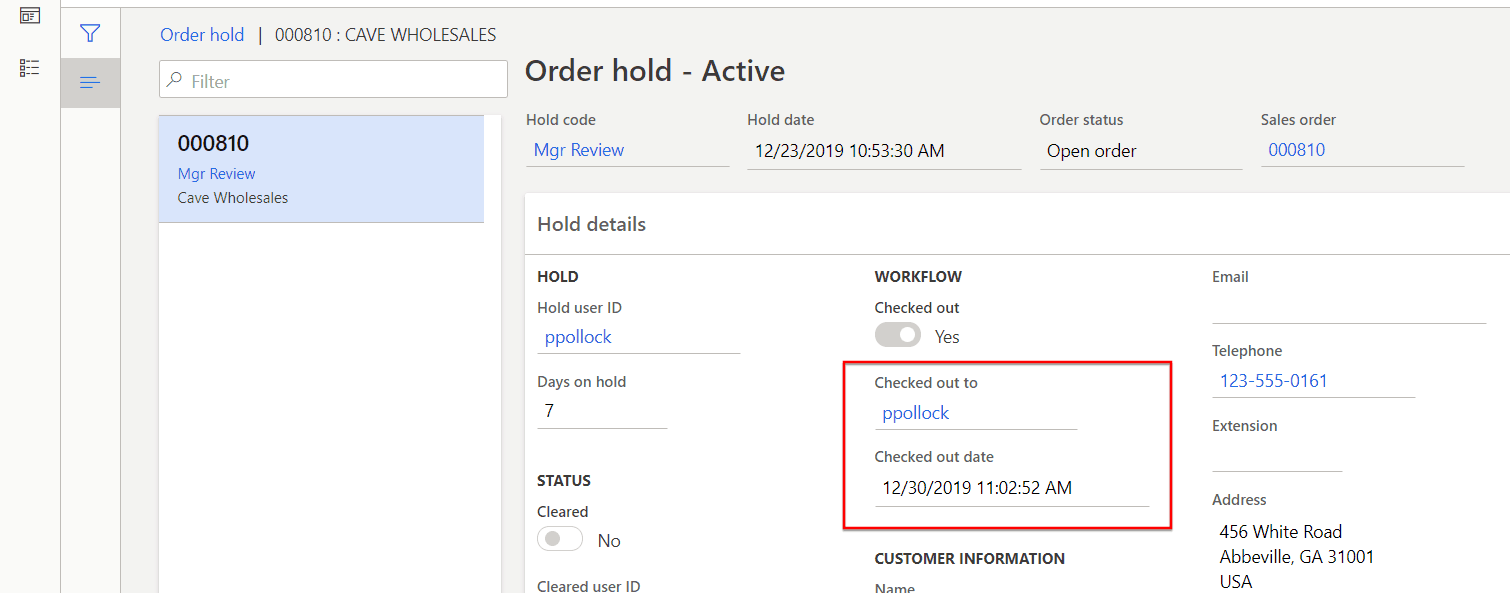The image size is (1510, 593).
Task: Toggle the Cleared switch
Action: pos(560,539)
